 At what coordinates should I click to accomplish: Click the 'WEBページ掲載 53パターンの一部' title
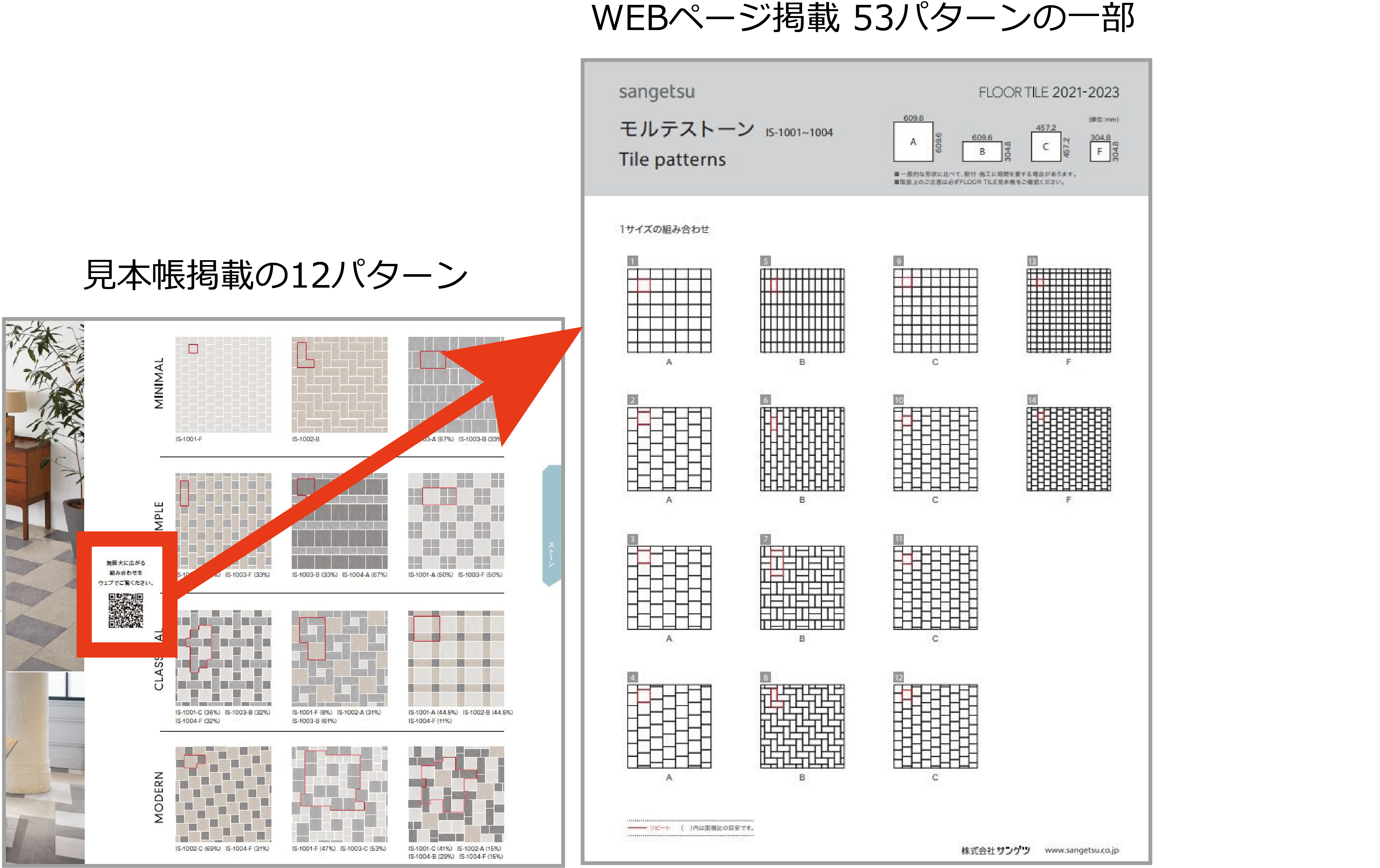[x=863, y=18]
